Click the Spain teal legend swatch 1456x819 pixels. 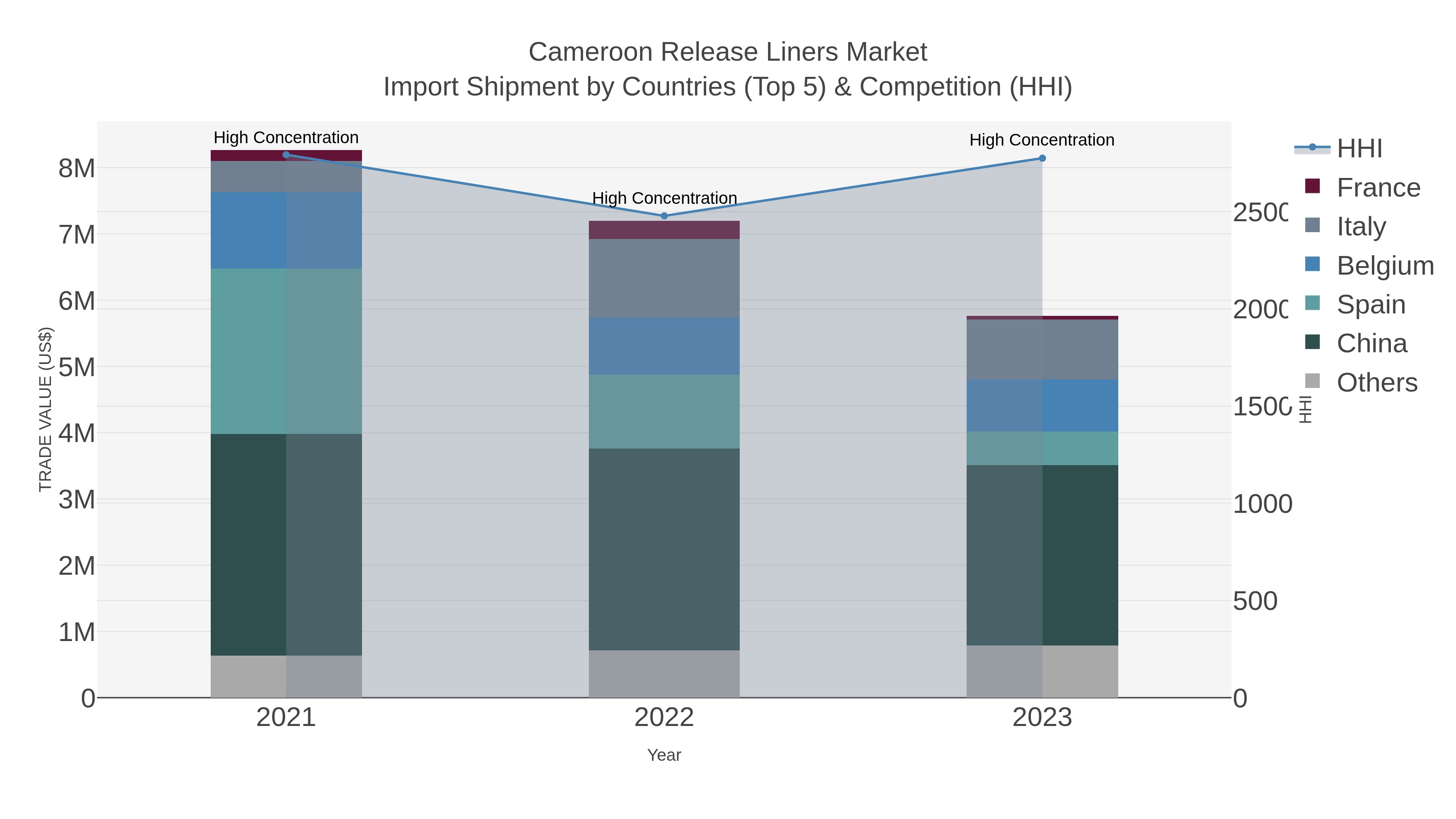[x=1312, y=303]
